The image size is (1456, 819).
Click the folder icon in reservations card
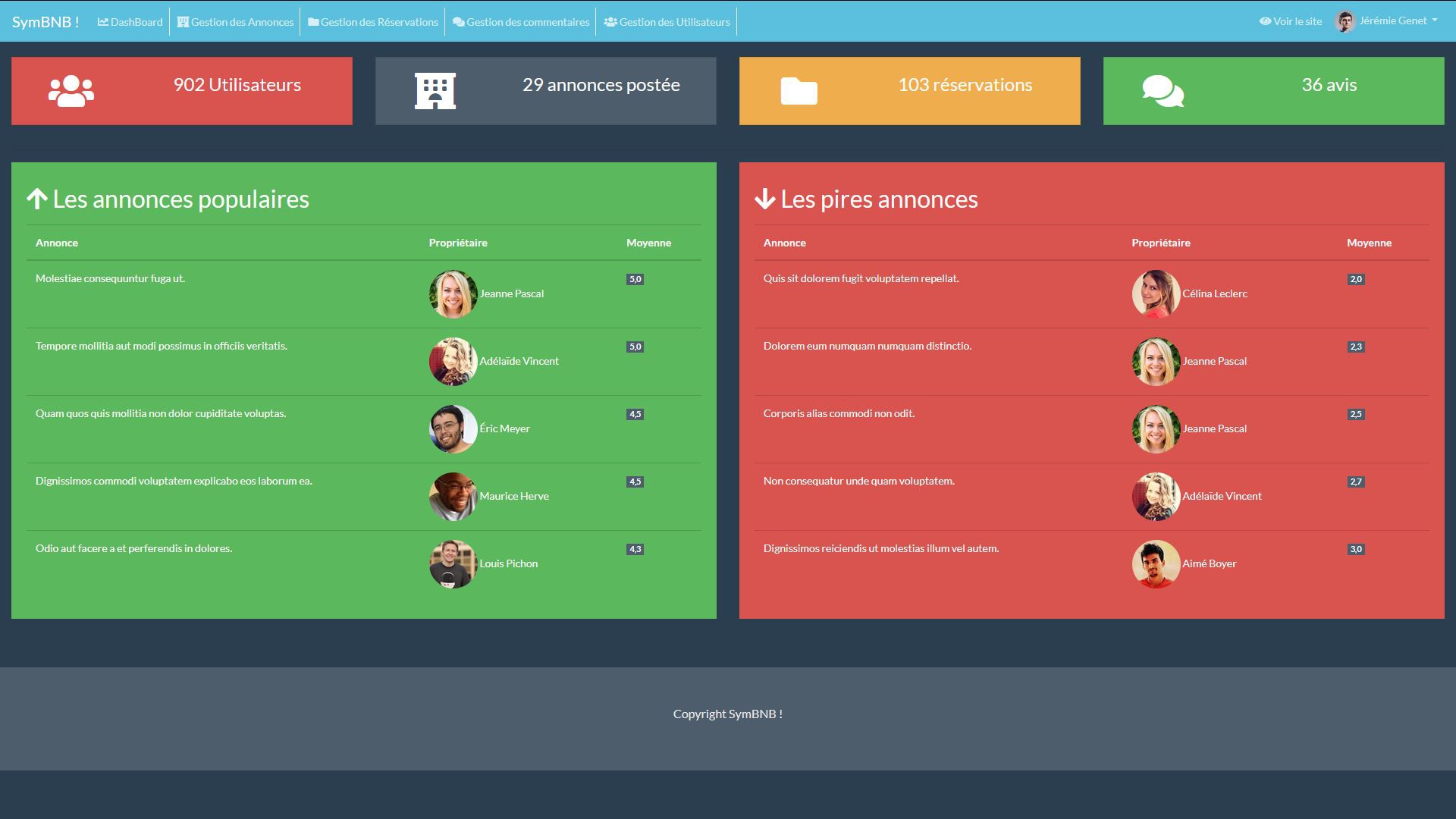(799, 91)
